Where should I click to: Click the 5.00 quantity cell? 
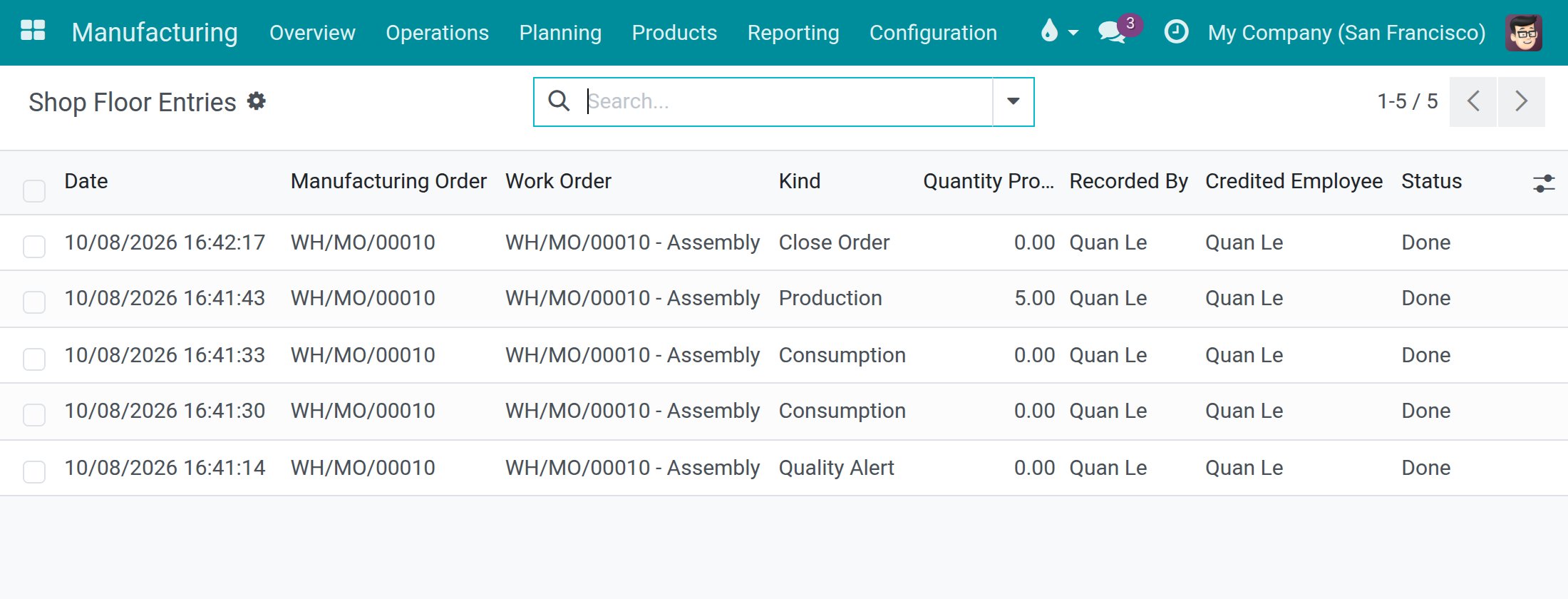(x=1034, y=298)
